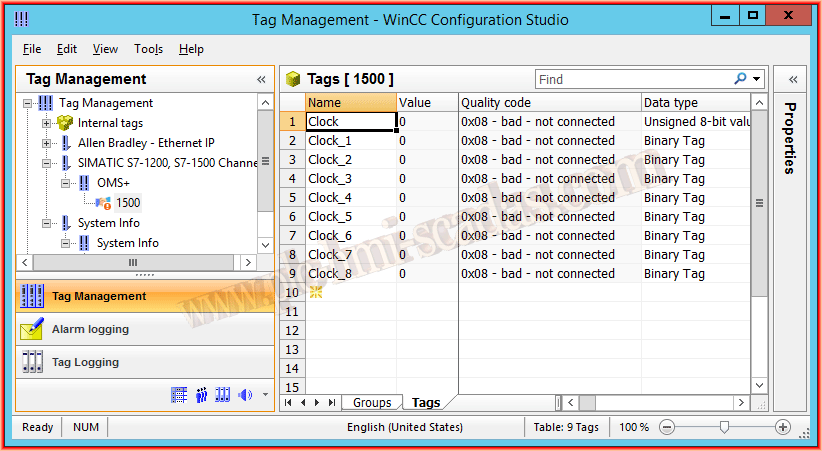
Task: Click the Tag Management navigation bar icon
Action: point(32,296)
